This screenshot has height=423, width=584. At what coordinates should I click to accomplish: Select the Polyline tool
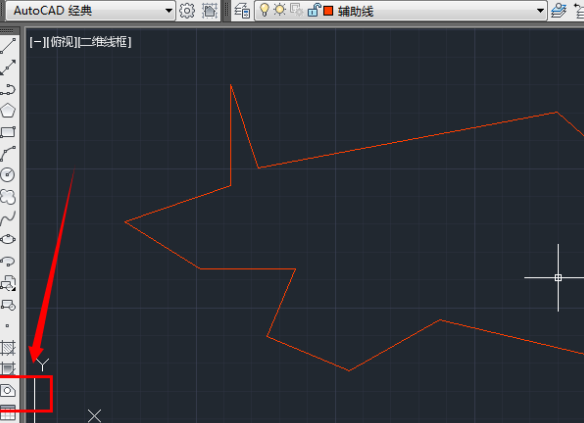click(x=8, y=89)
